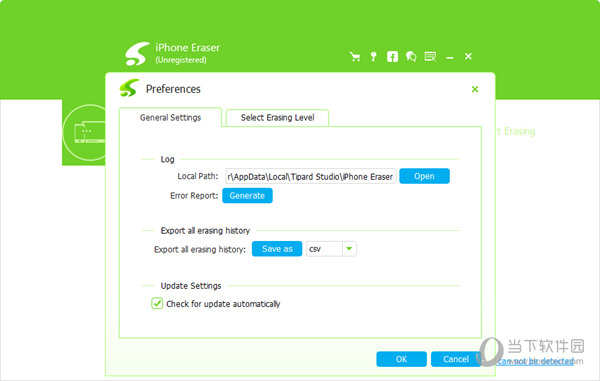
Task: Click the chat support icon
Action: click(x=411, y=57)
